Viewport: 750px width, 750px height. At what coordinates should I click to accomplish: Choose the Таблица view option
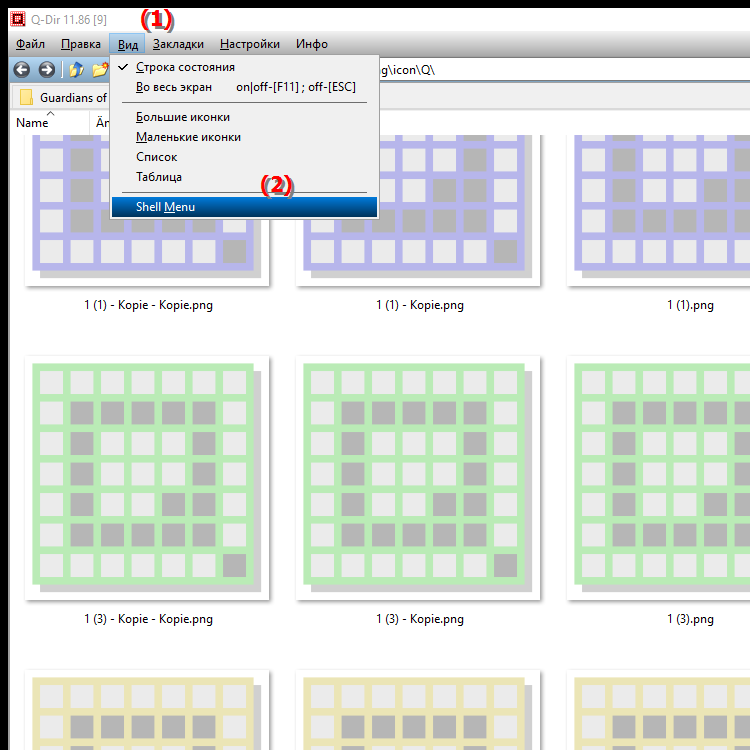244,177
